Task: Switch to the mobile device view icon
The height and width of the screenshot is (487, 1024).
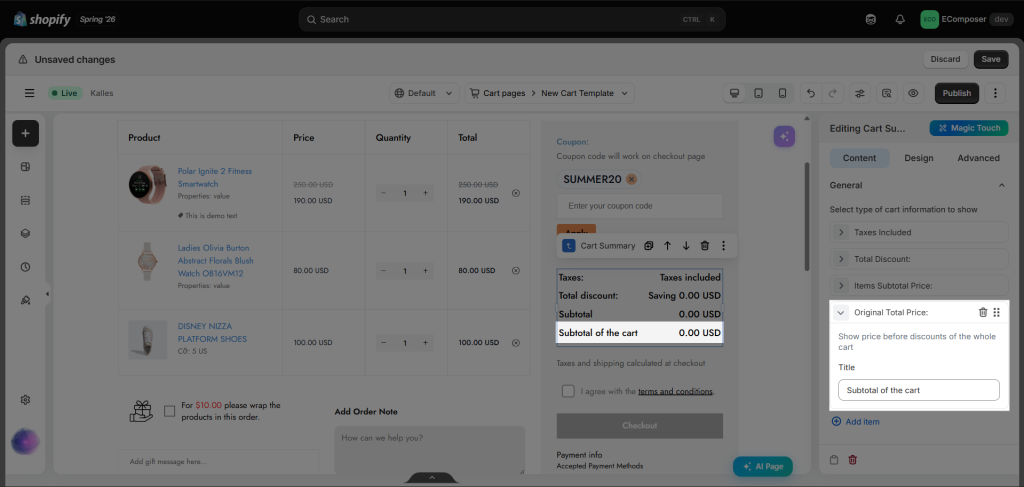Action: (782, 93)
